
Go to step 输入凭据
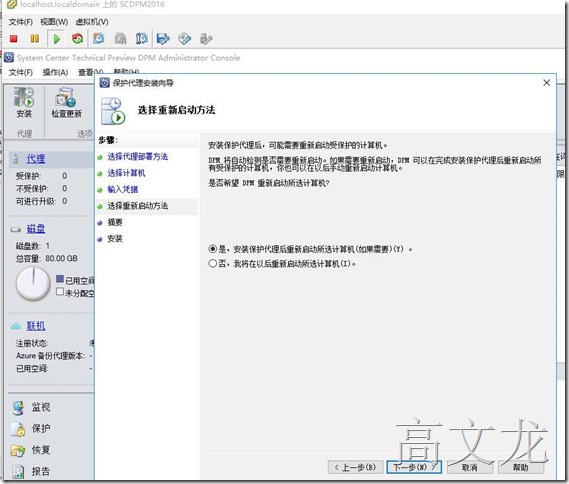123,189
